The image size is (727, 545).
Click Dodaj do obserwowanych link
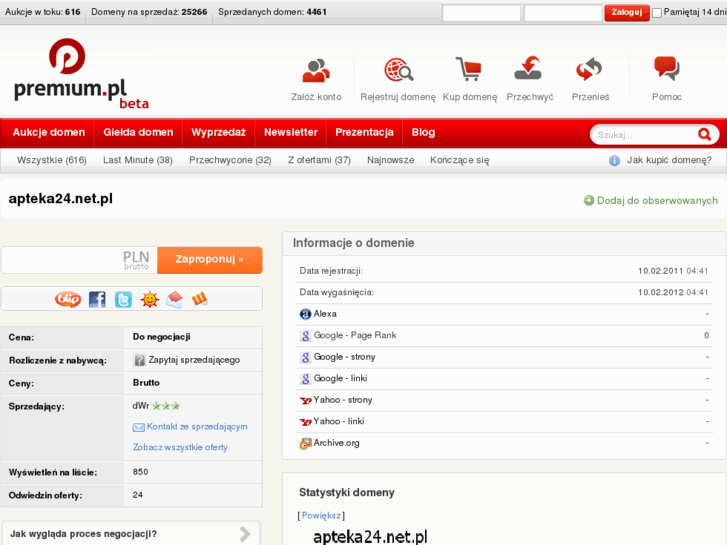(657, 200)
